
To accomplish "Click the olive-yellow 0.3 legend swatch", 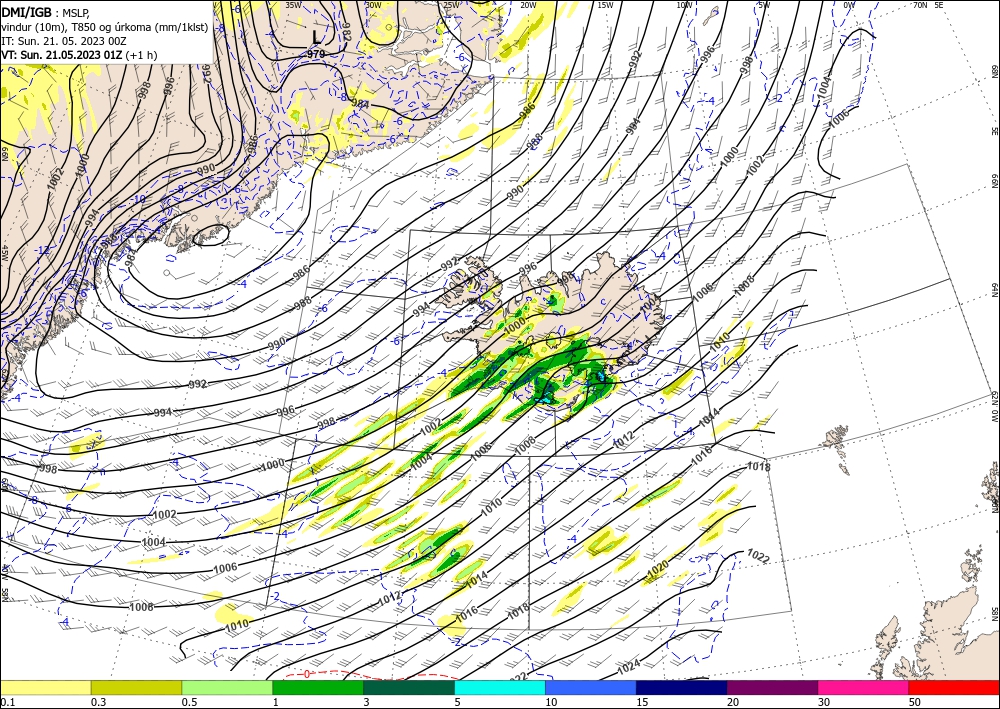I will (136, 687).
